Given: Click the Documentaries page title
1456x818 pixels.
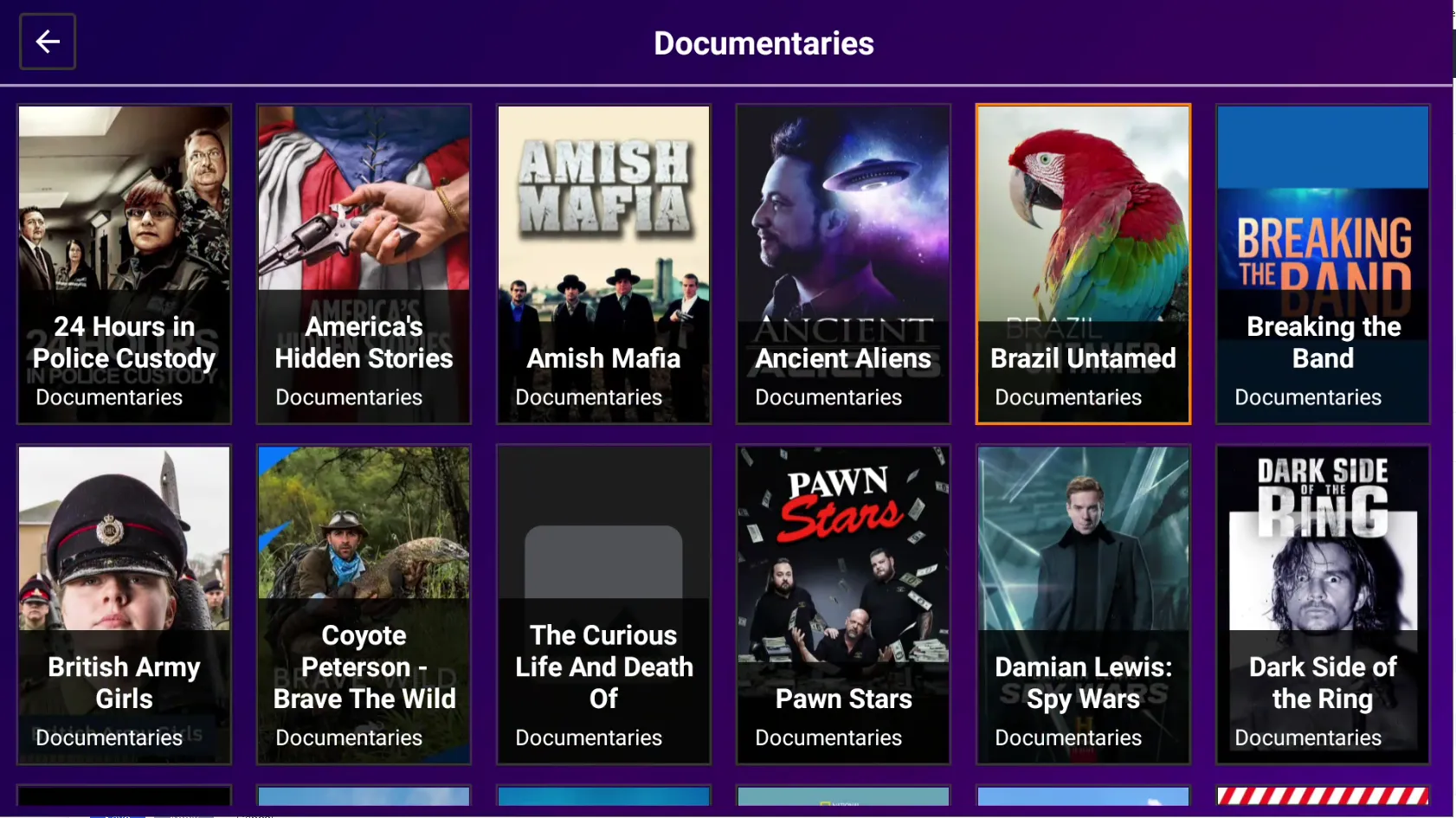Looking at the screenshot, I should pos(763,43).
